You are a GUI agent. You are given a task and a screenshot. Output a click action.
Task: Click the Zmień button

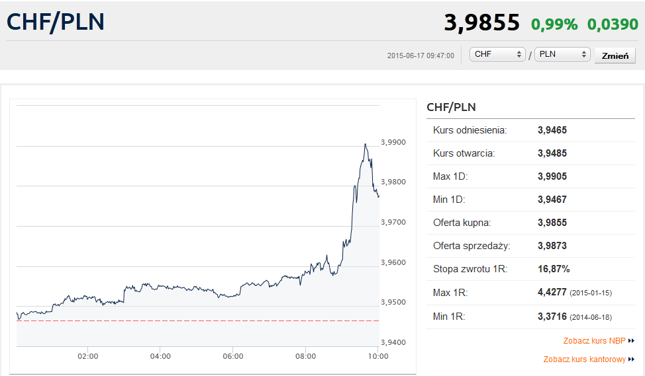[615, 56]
